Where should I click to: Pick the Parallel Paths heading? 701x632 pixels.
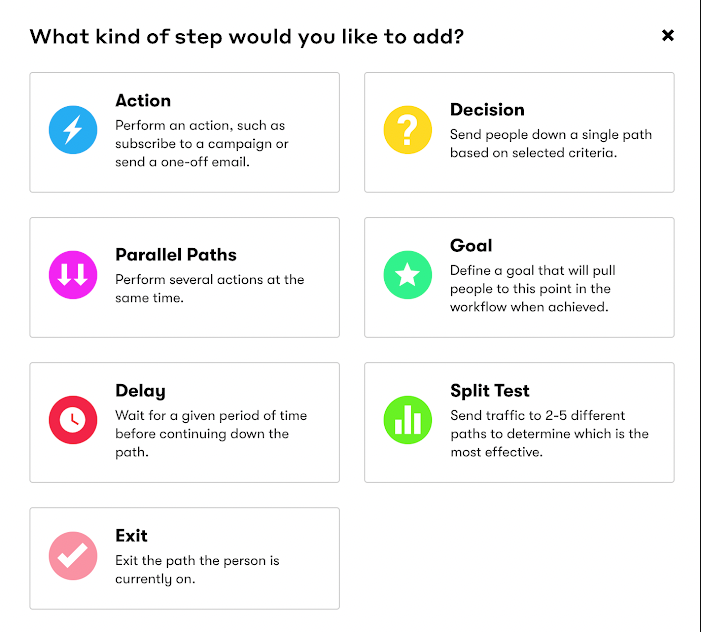click(176, 255)
